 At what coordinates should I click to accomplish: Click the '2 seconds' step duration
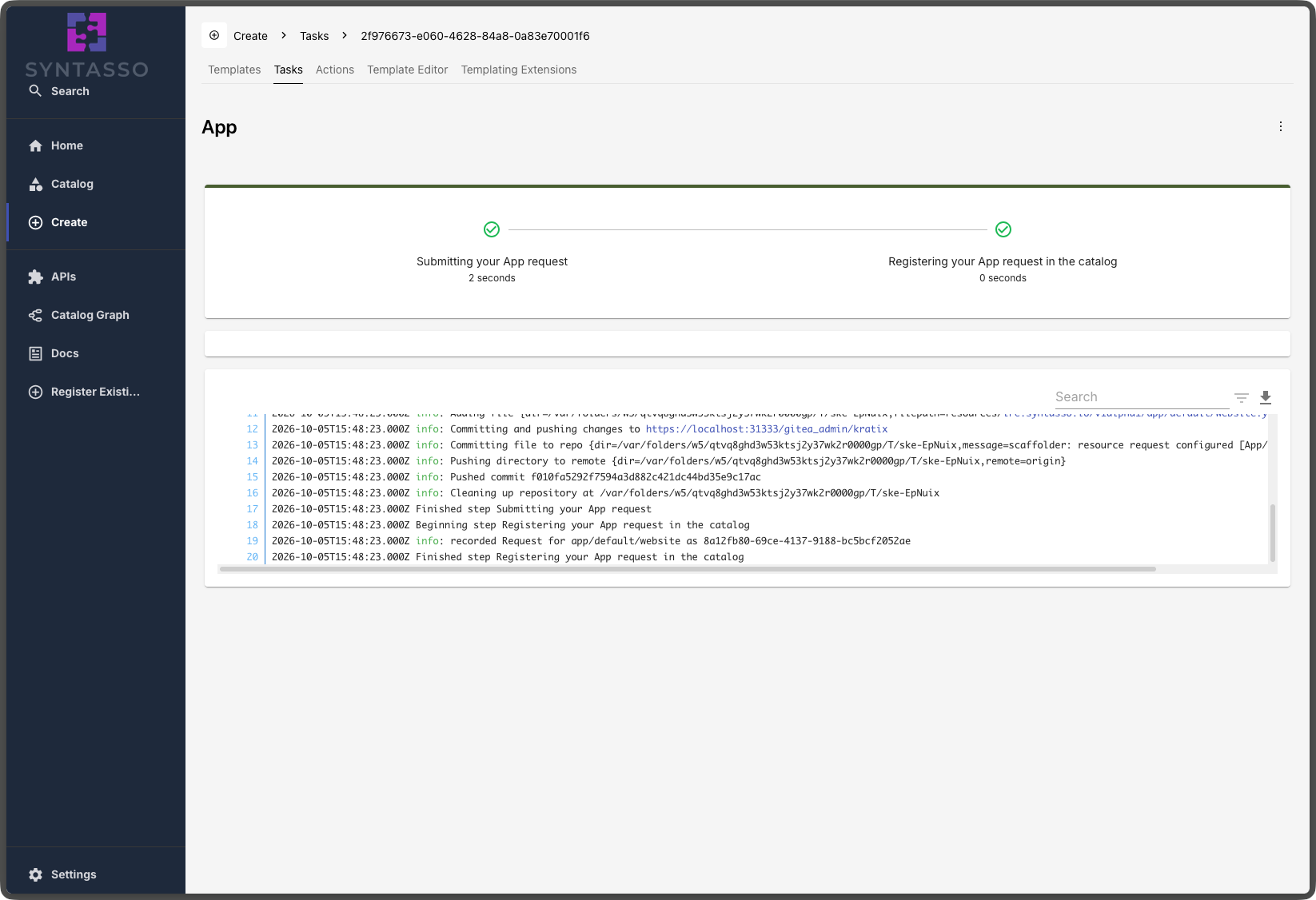point(492,278)
